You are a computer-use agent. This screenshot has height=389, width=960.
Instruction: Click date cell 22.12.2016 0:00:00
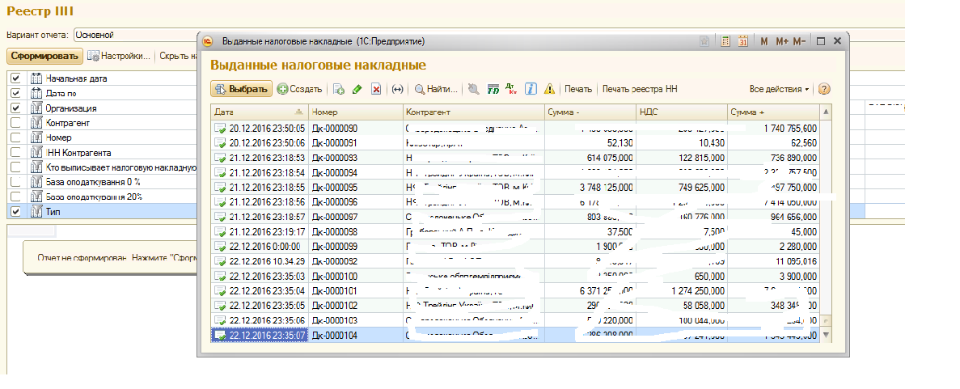(x=264, y=246)
